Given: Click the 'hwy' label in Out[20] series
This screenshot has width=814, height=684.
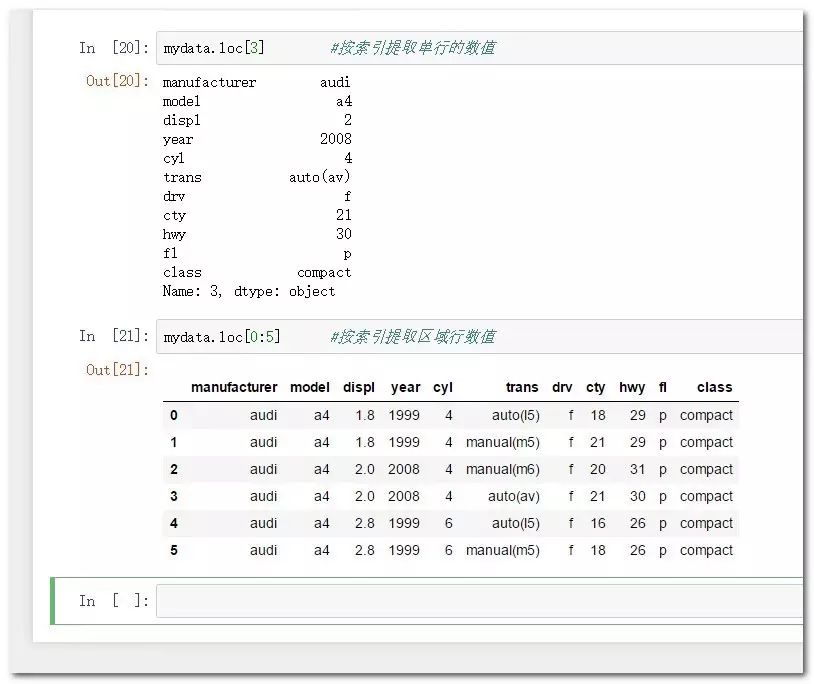Looking at the screenshot, I should pyautogui.click(x=174, y=235).
